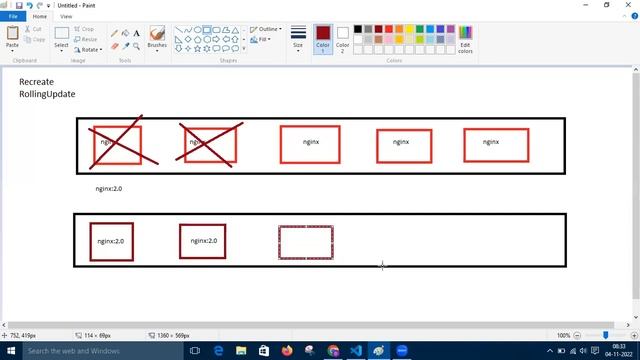Choose the Right arrow shape

[216, 40]
